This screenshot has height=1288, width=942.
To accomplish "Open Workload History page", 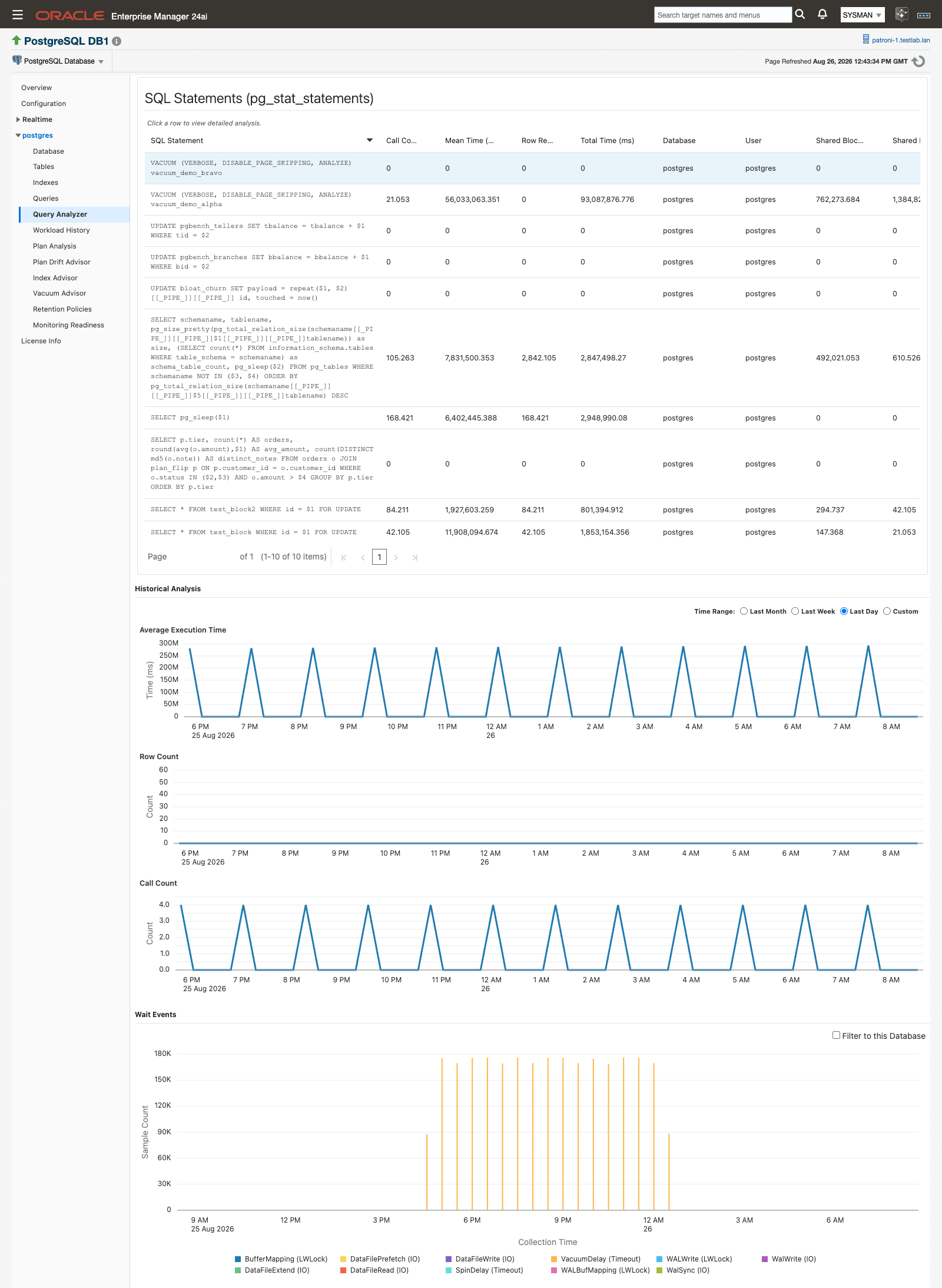I will [61, 230].
